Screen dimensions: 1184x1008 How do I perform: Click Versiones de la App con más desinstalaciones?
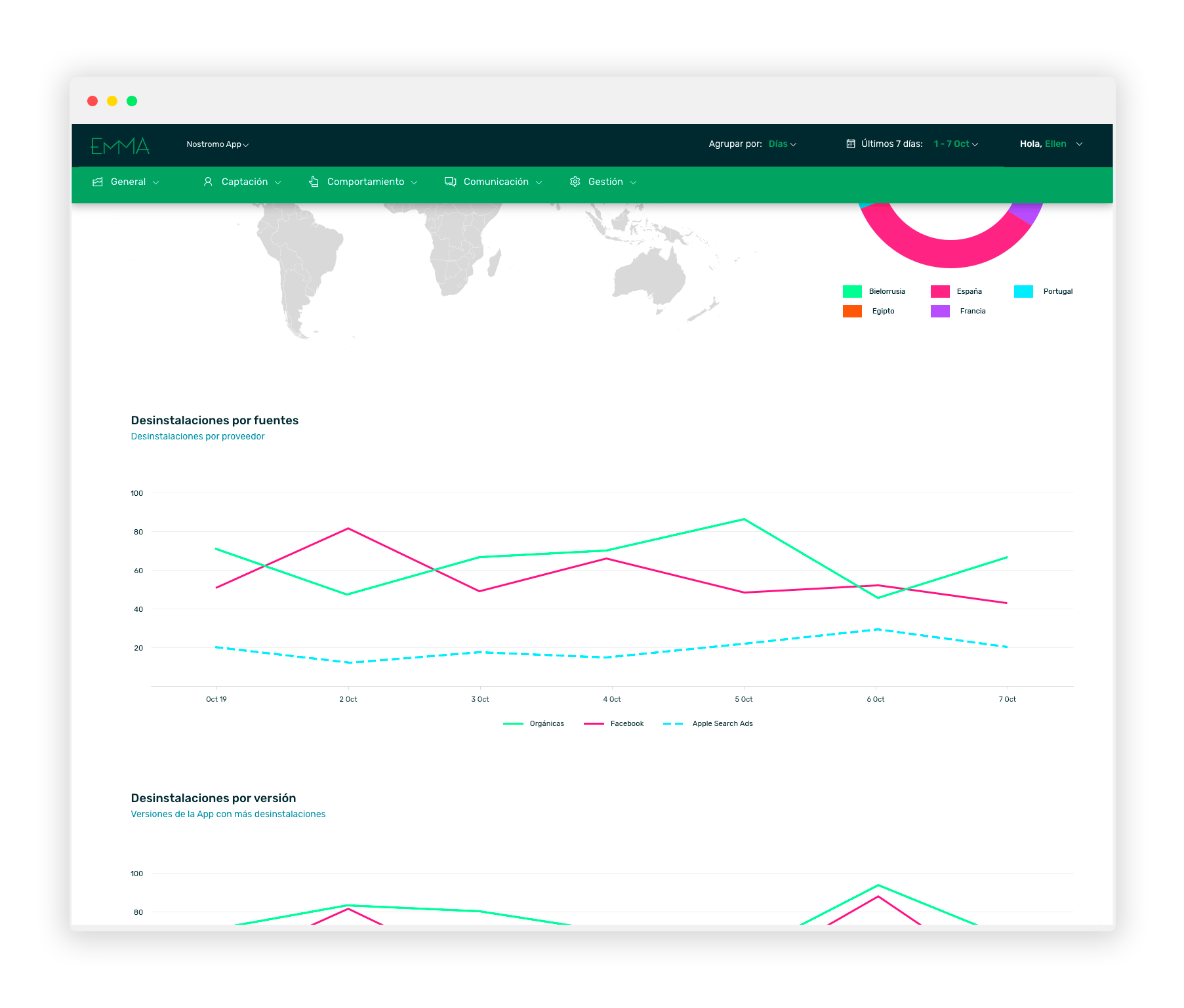point(228,814)
